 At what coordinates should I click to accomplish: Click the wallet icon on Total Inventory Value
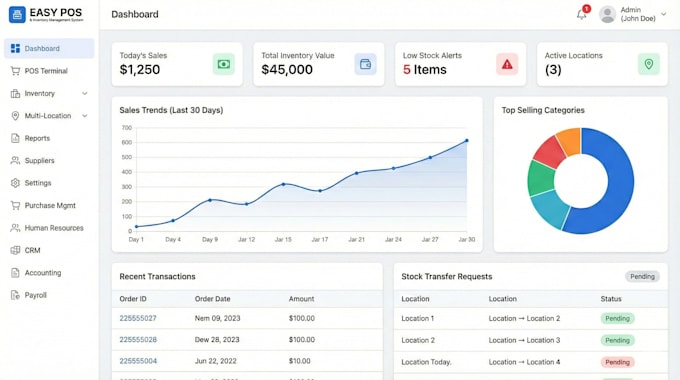coord(365,64)
